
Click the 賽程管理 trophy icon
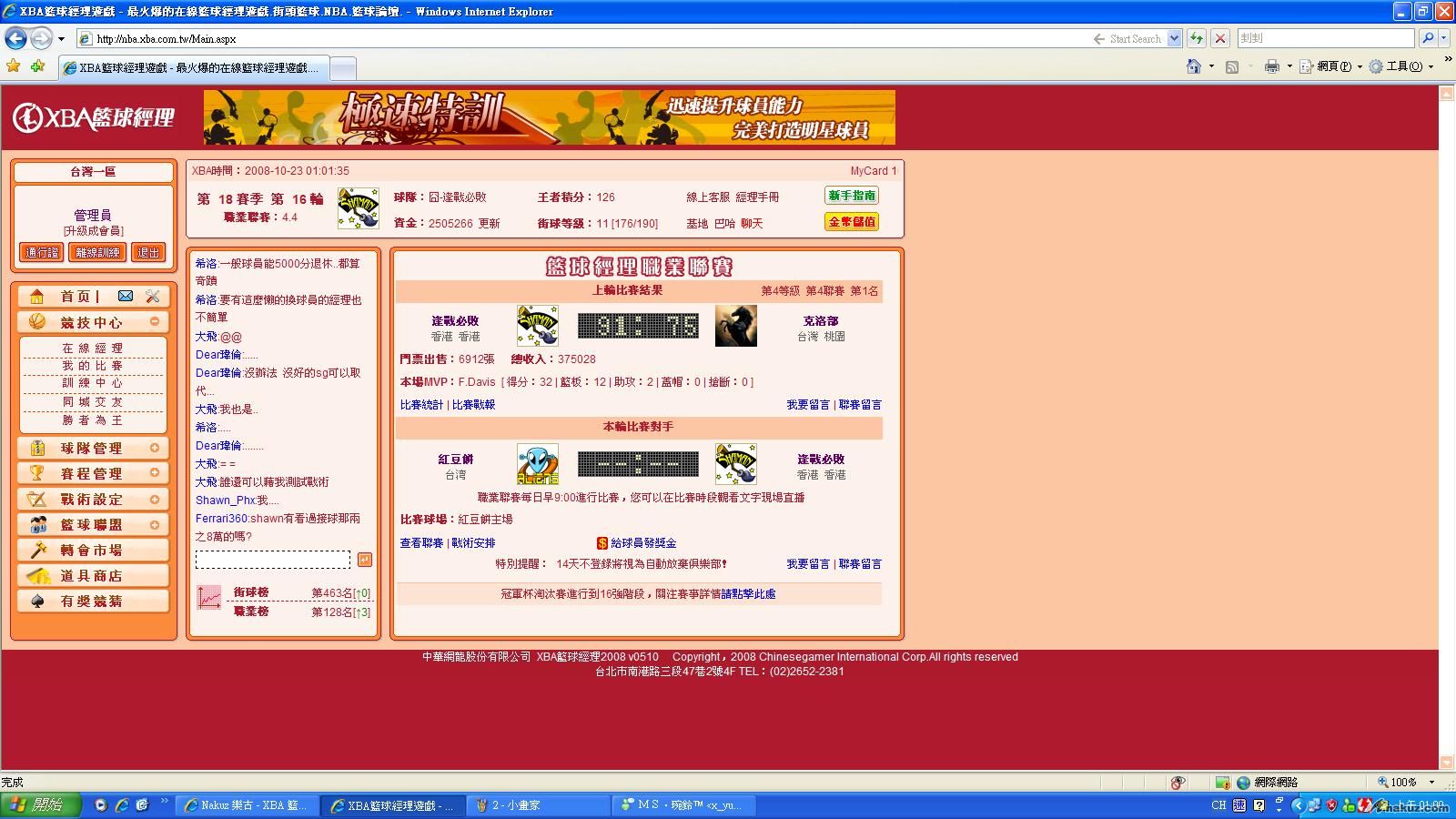[37, 473]
